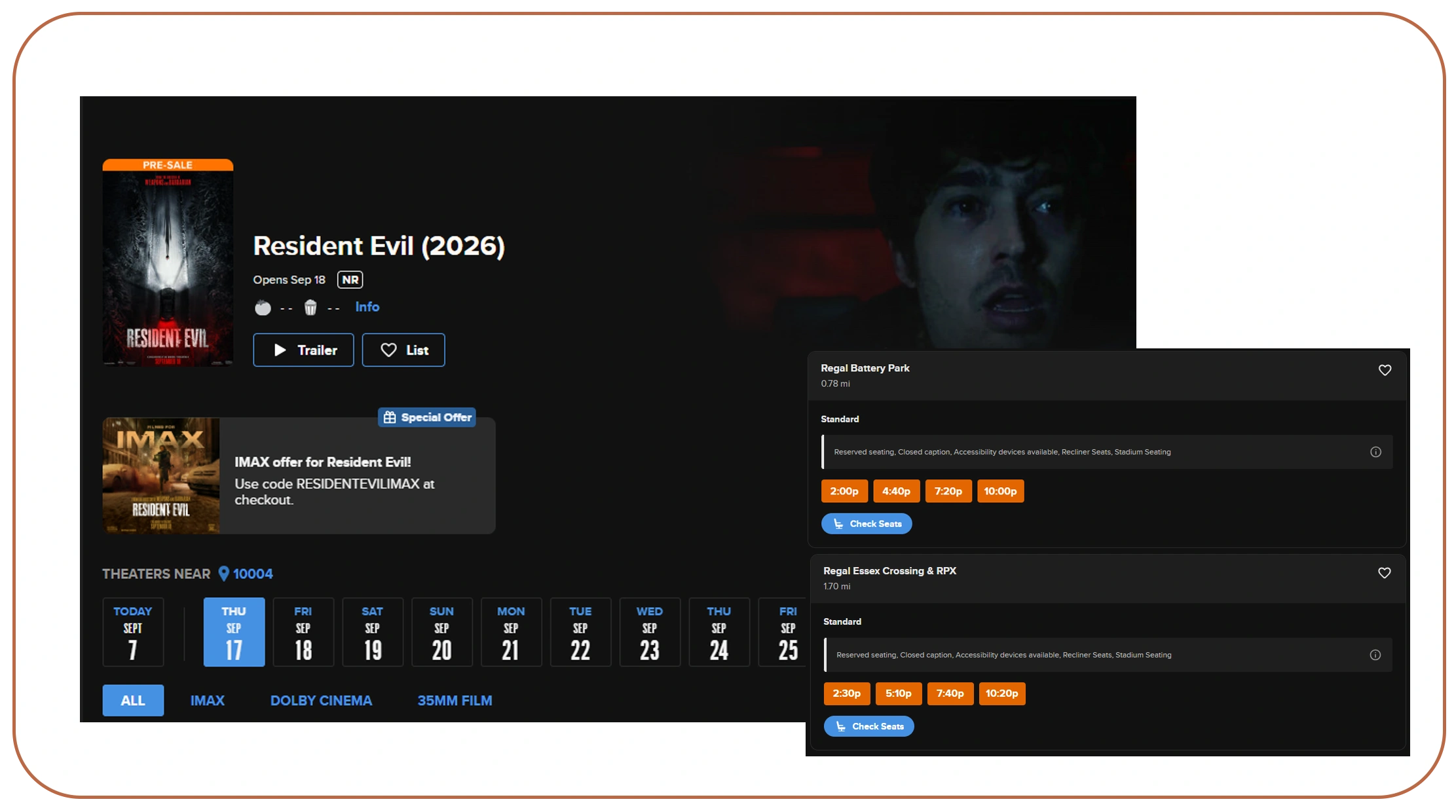Viewport: 1456px width, 812px height.
Task: Click the "Resident Evil (2026)" title
Action: 379,246
